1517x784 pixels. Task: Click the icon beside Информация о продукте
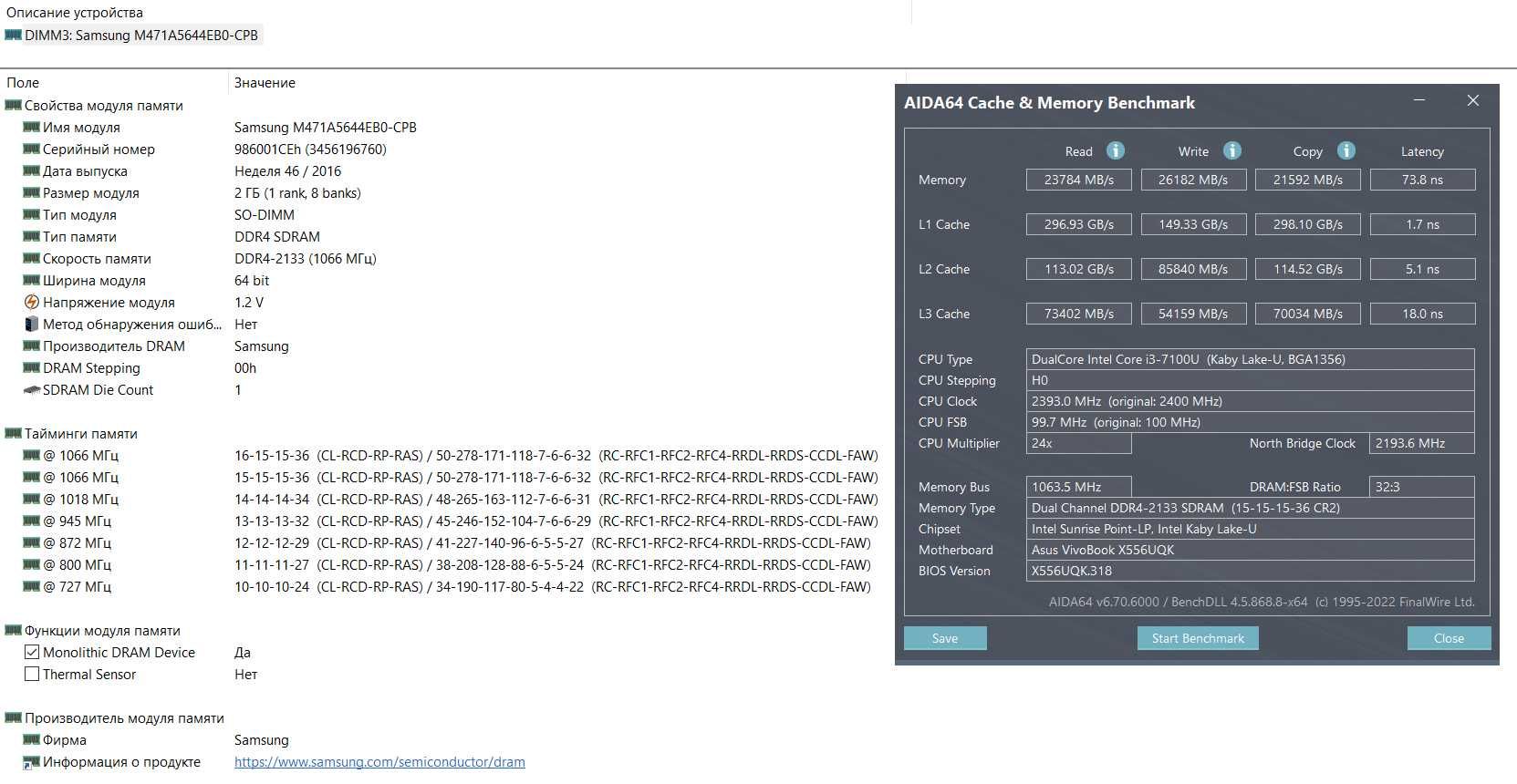[31, 762]
